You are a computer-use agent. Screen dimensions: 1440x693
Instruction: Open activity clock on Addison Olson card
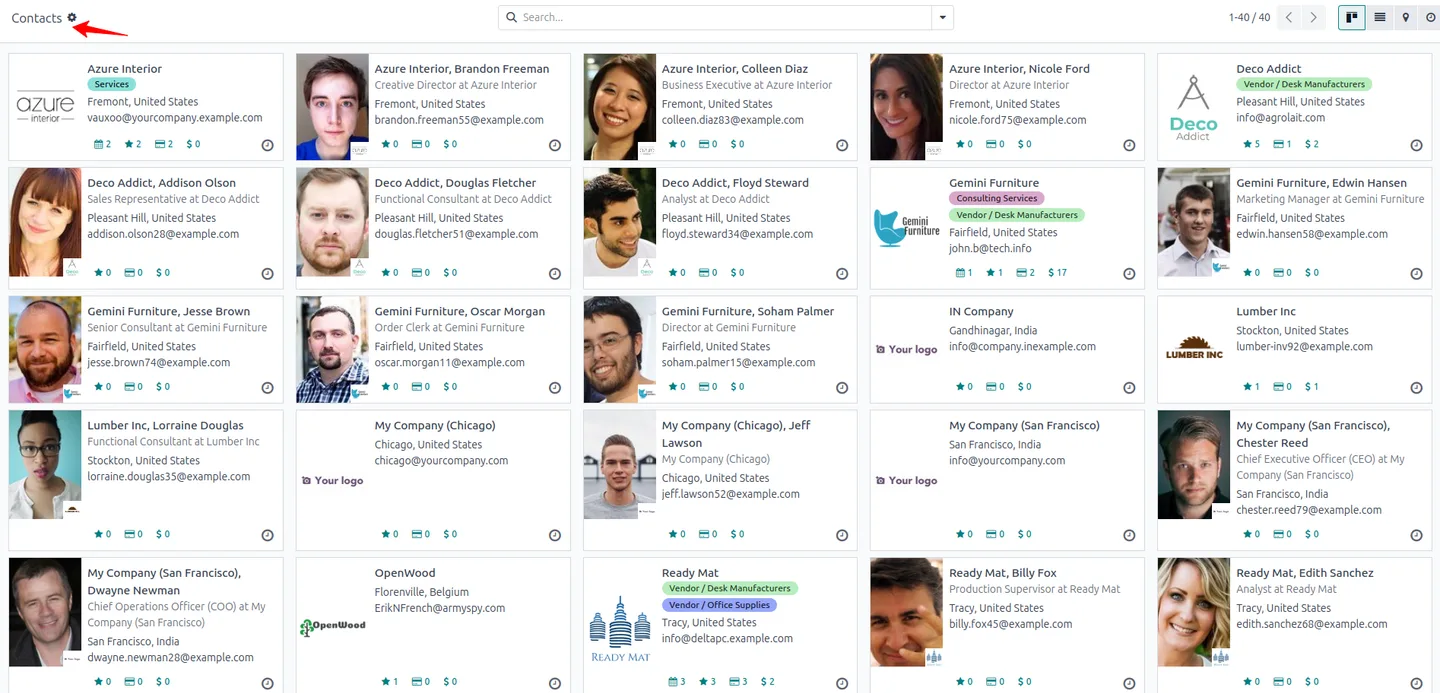tap(267, 273)
